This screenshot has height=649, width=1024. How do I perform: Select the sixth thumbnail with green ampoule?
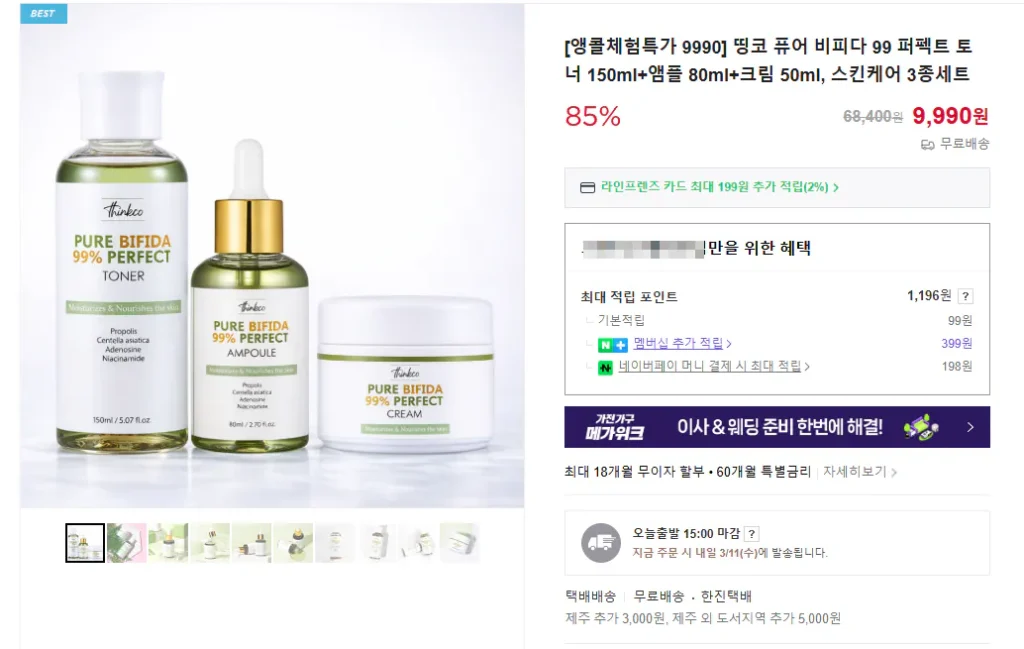(293, 543)
